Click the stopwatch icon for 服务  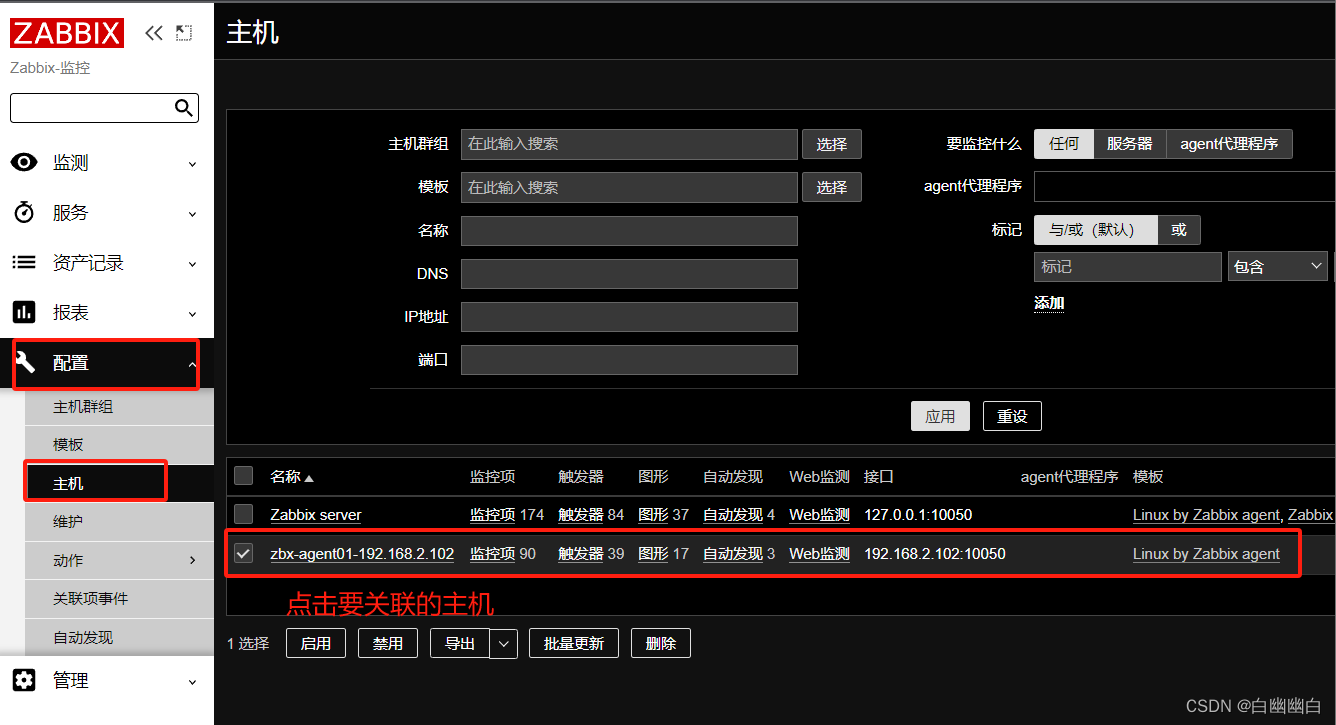pos(24,213)
